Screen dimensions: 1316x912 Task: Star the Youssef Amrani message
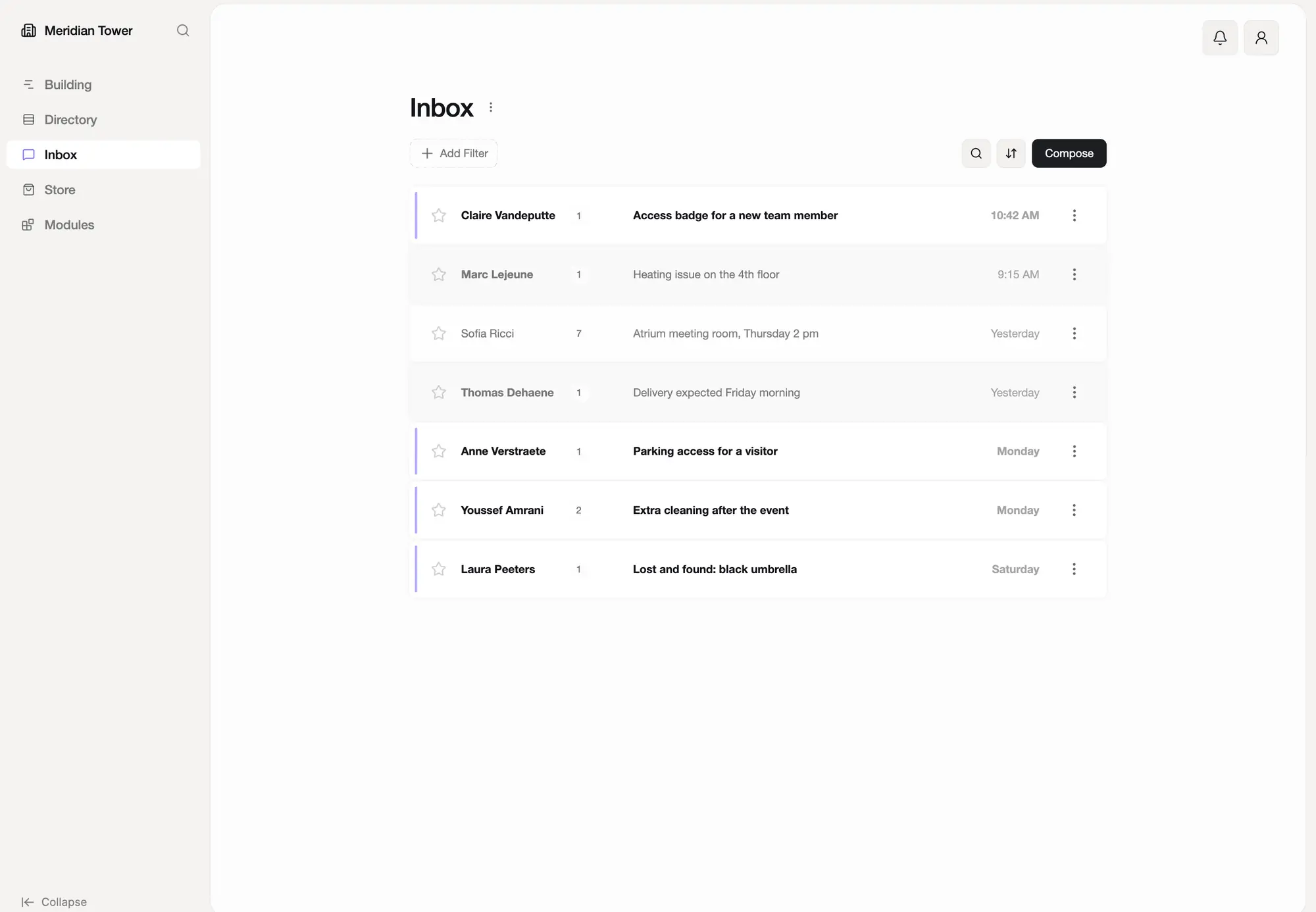[x=439, y=510]
